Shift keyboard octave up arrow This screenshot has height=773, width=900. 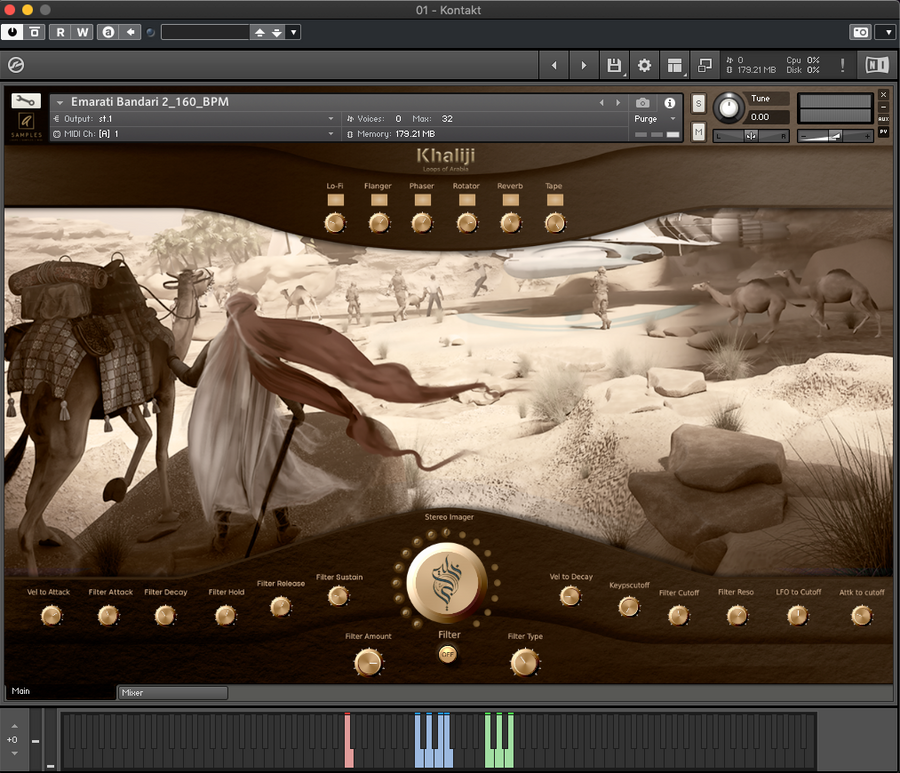(14, 726)
